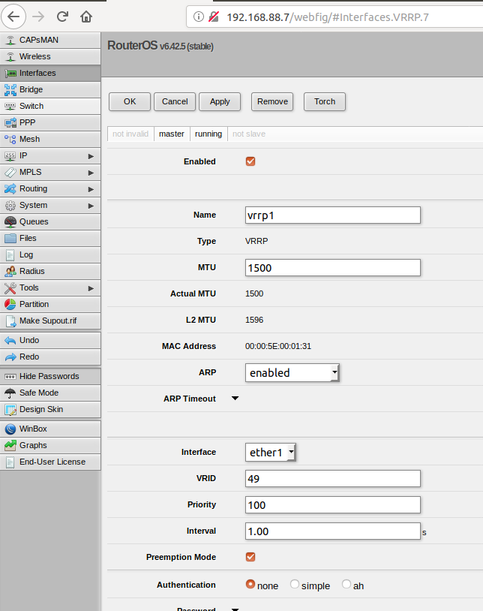Screen dimensions: 483x611
Task: Select the none authentication radio button
Action: click(250, 584)
